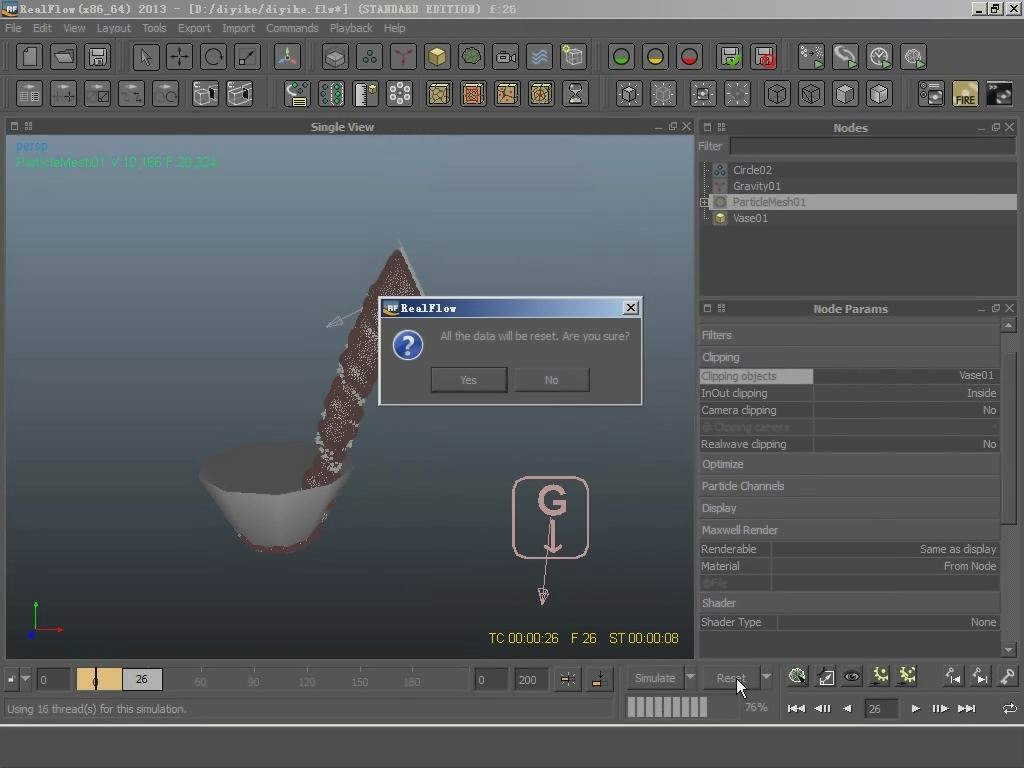Toggle the Camera clipping value
The width and height of the screenshot is (1024, 768).
click(x=906, y=410)
